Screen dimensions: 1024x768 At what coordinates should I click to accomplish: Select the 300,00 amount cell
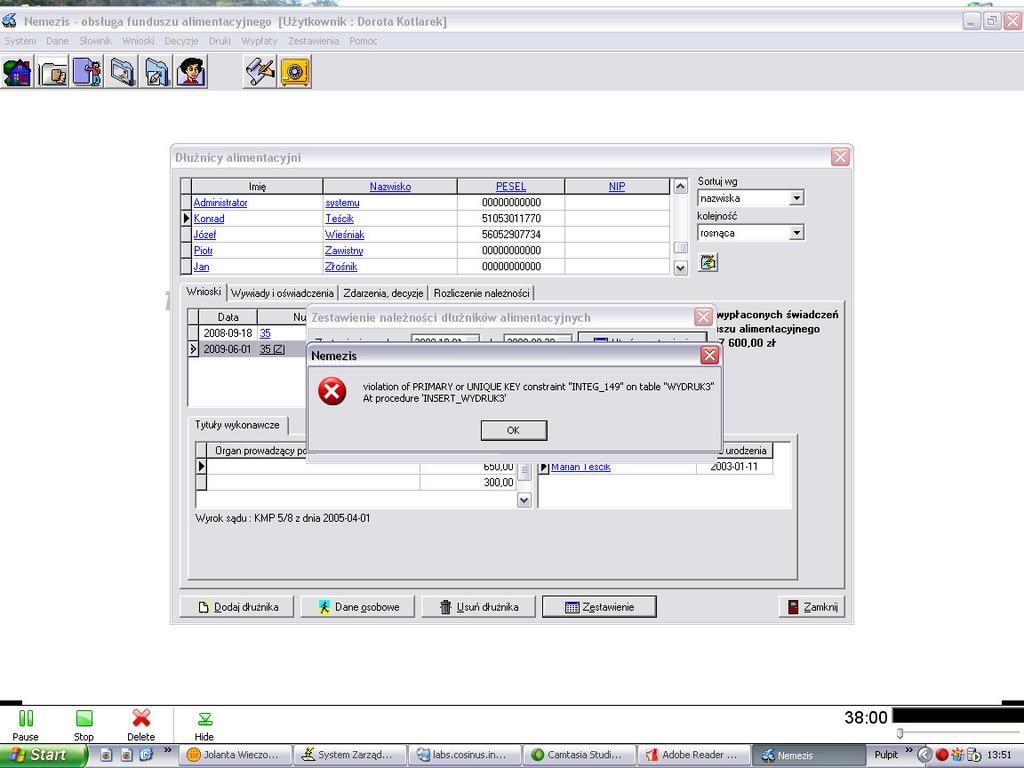[x=468, y=482]
